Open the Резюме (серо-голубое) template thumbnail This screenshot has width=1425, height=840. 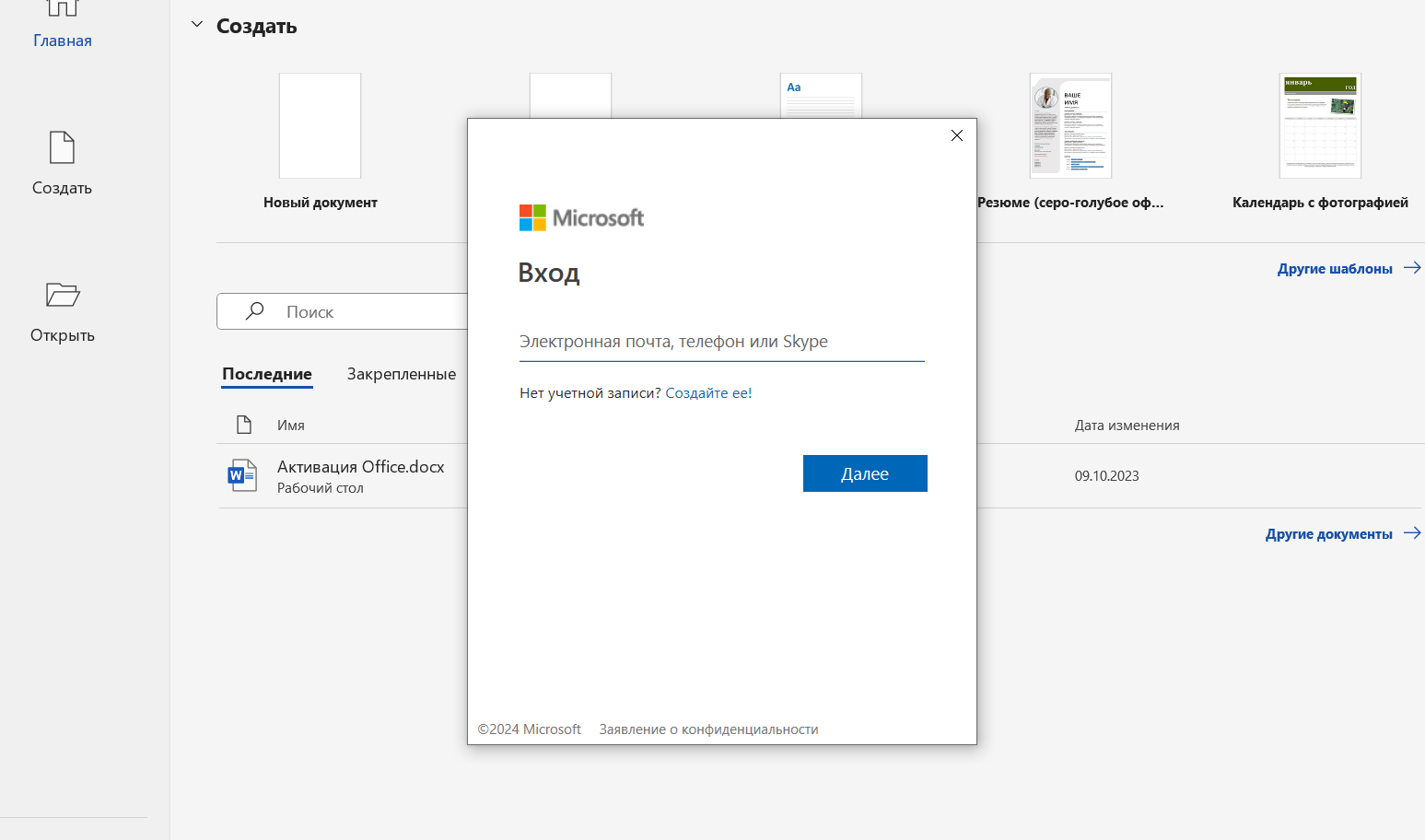pyautogui.click(x=1070, y=125)
